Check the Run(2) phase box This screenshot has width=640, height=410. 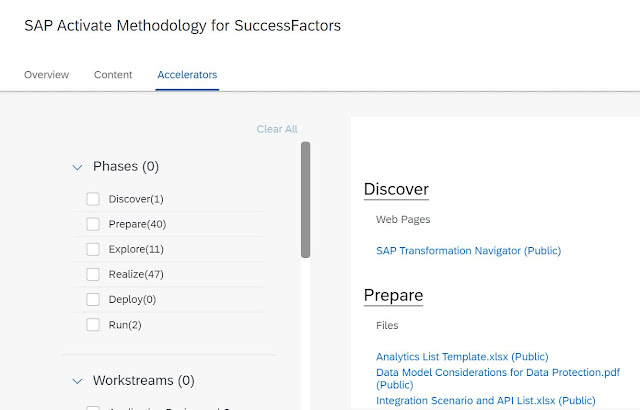pos(93,325)
